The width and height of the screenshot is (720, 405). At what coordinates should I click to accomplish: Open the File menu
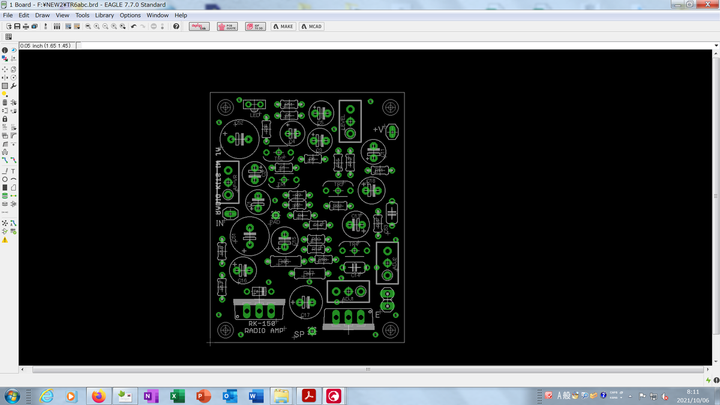click(x=8, y=16)
